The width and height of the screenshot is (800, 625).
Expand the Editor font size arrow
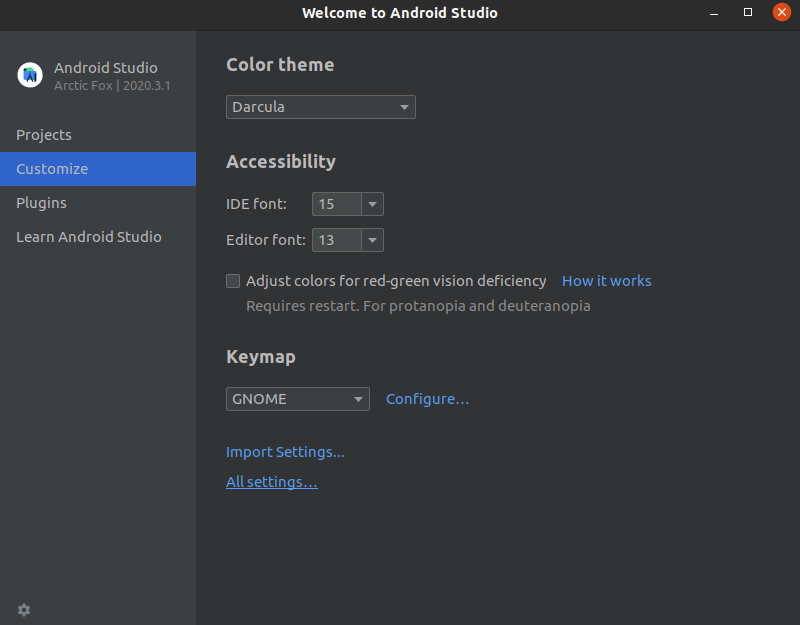click(372, 240)
